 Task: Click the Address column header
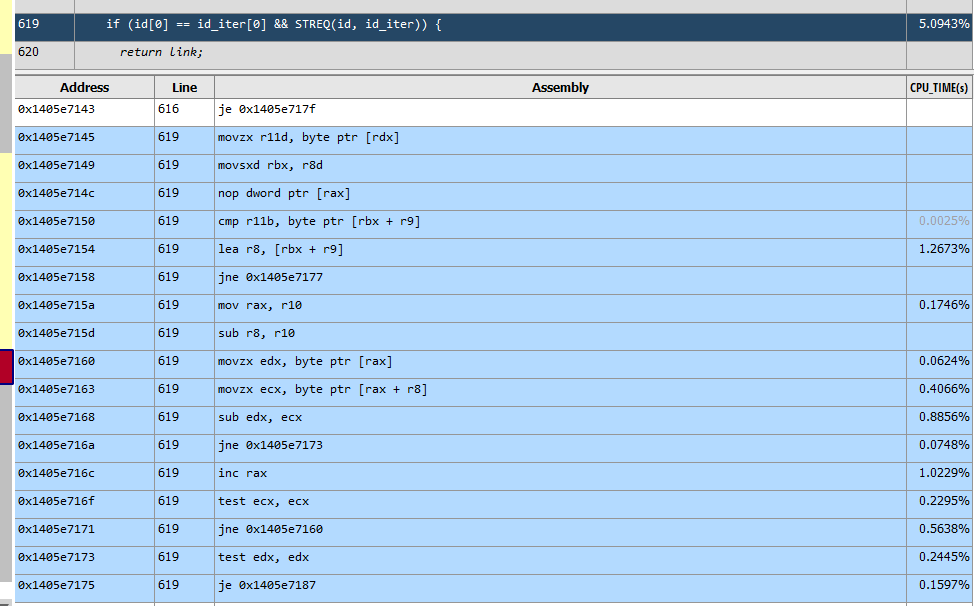coord(84,88)
